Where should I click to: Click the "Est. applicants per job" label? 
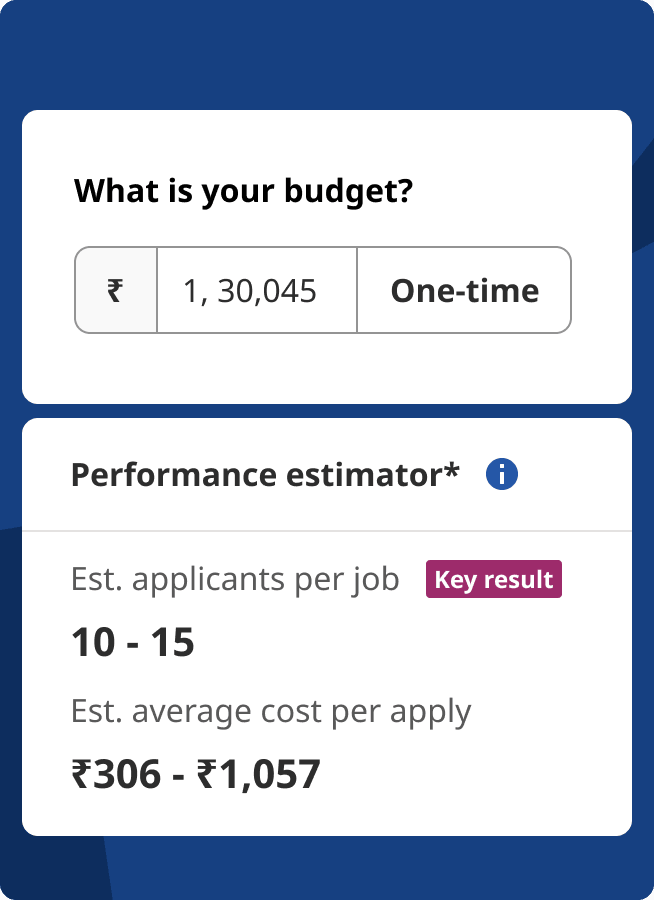pyautogui.click(x=235, y=579)
